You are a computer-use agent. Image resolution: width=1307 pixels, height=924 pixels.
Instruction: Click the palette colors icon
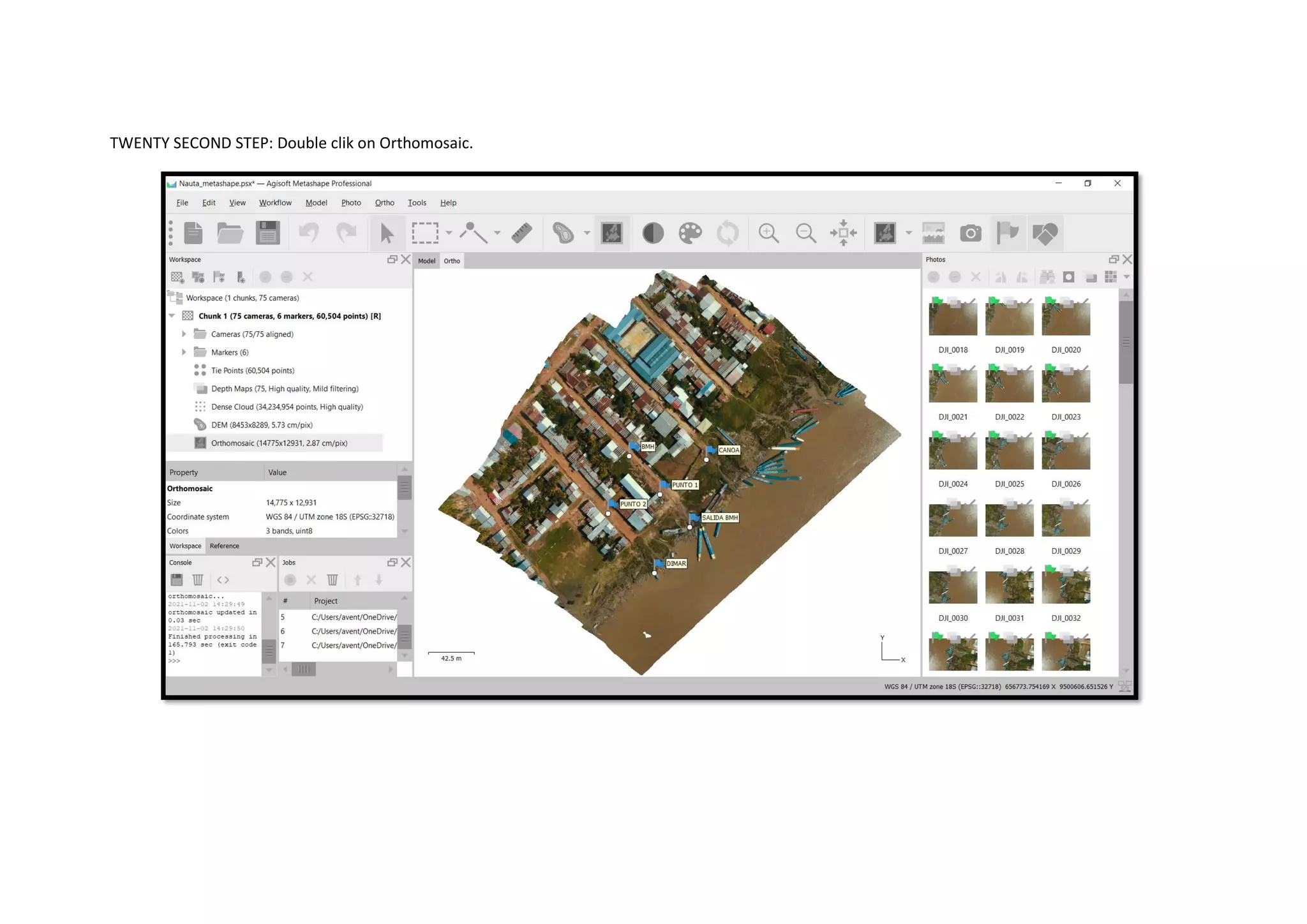tap(690, 233)
